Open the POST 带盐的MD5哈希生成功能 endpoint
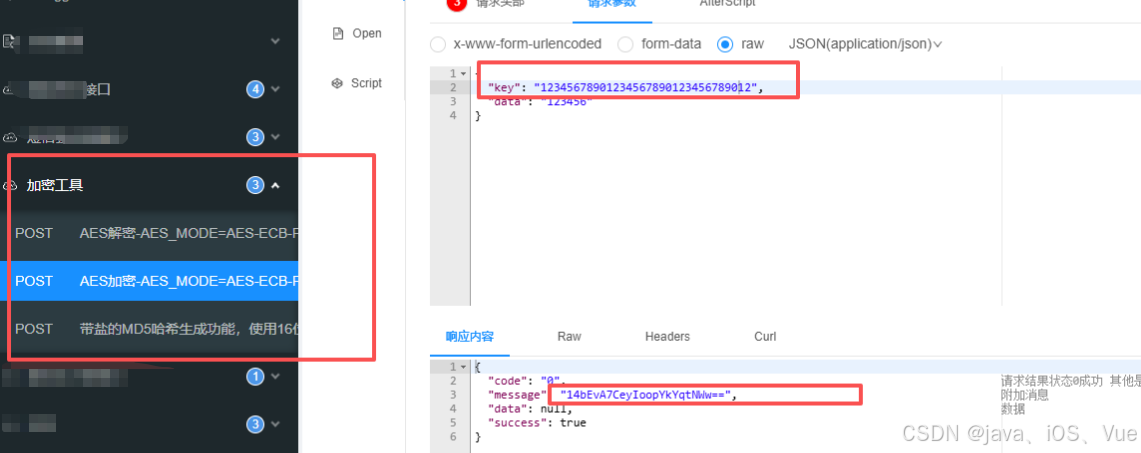The image size is (1141, 453). click(x=149, y=329)
